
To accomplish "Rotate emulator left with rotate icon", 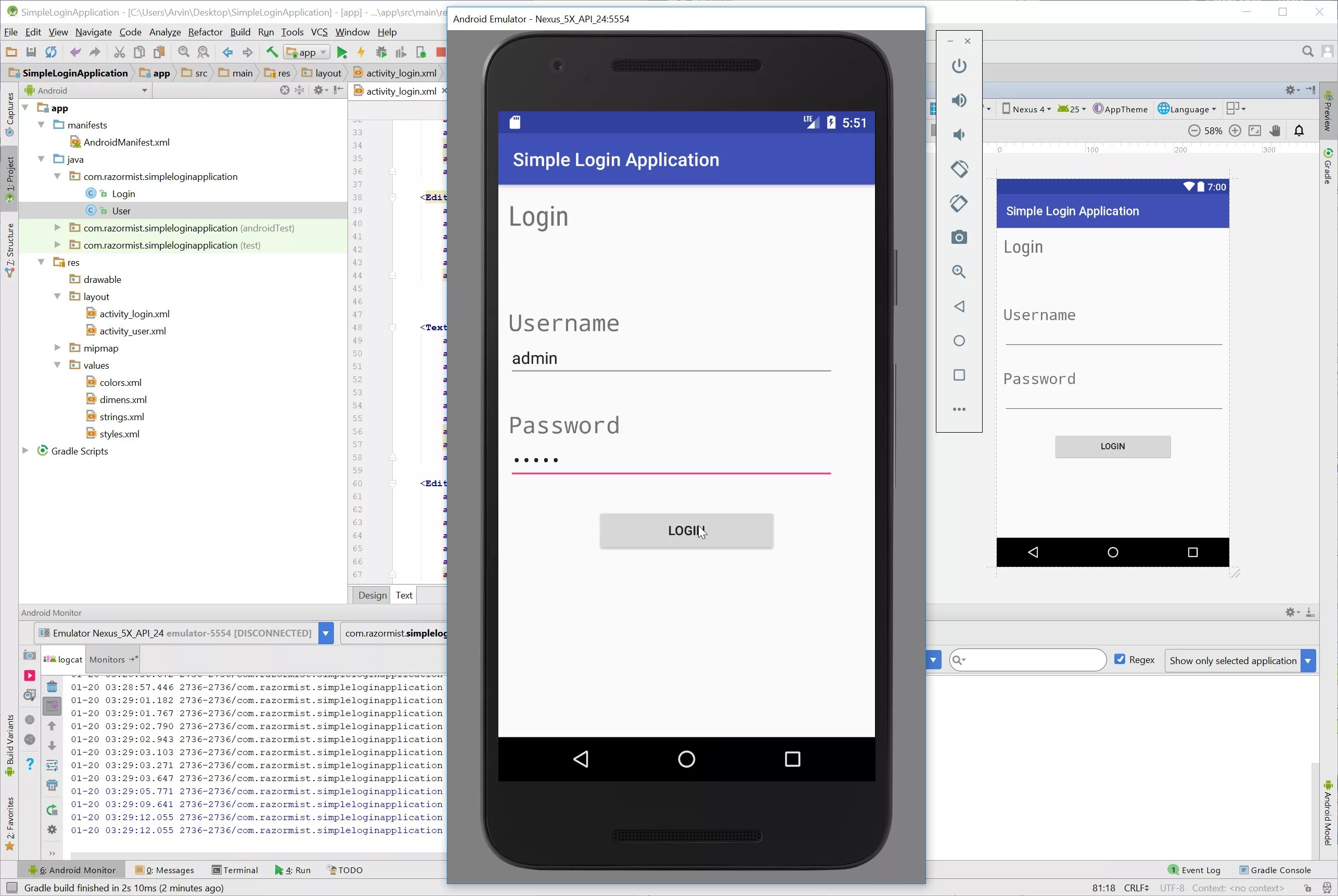I will (959, 168).
